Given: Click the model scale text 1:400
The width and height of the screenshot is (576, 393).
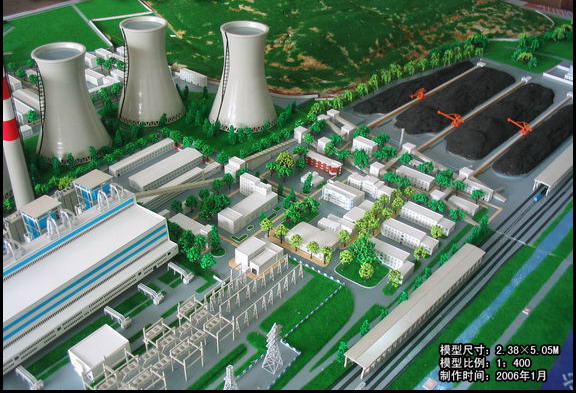Looking at the screenshot, I should coord(513,363).
